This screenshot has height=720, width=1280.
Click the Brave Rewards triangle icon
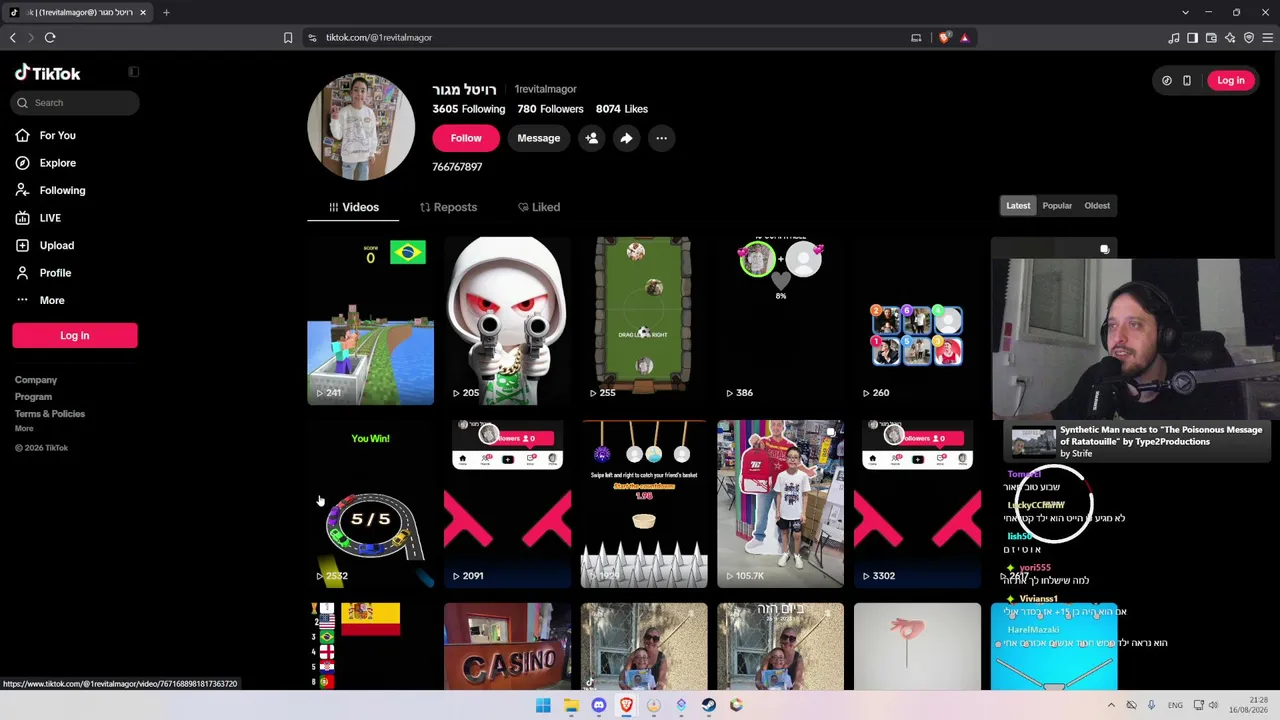click(965, 38)
